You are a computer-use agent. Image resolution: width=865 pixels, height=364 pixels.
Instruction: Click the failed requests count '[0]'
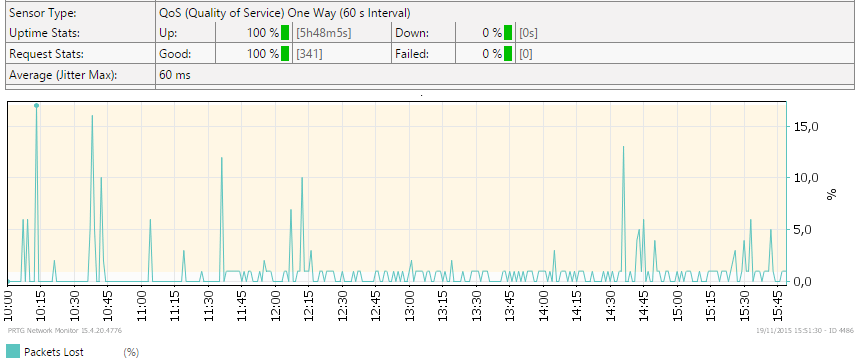(x=526, y=54)
